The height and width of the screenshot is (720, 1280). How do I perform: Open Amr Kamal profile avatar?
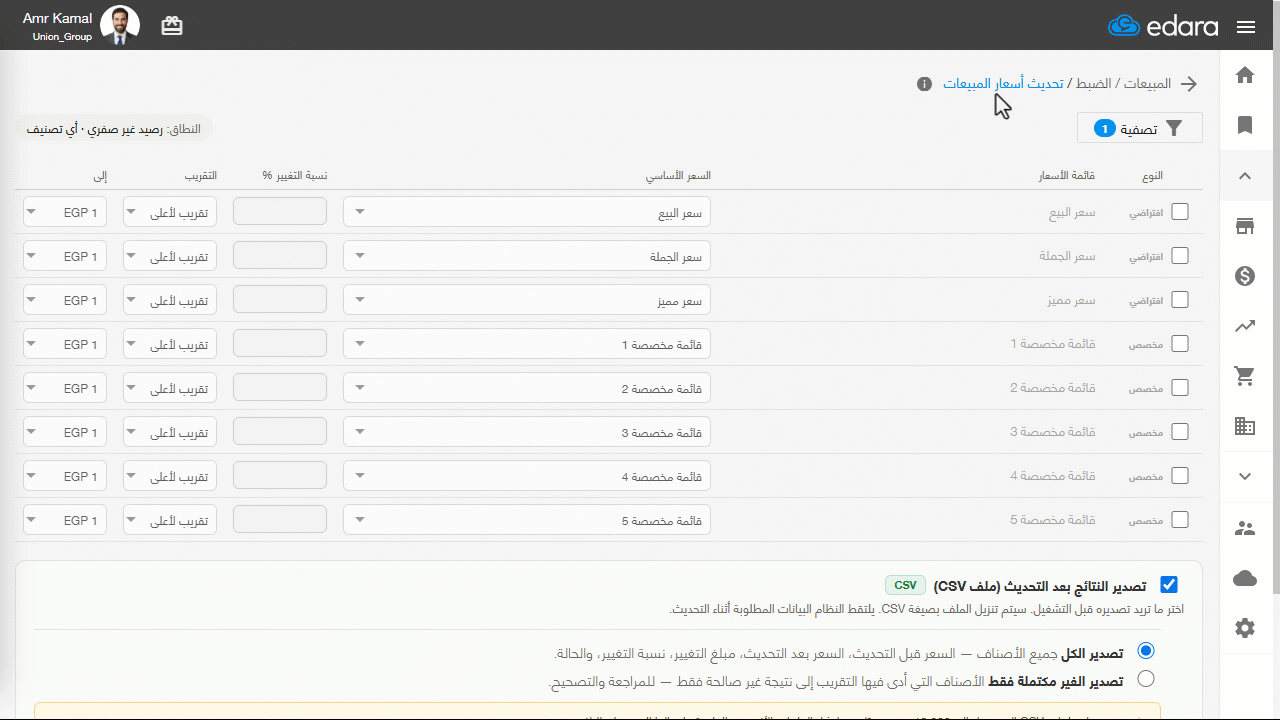120,25
